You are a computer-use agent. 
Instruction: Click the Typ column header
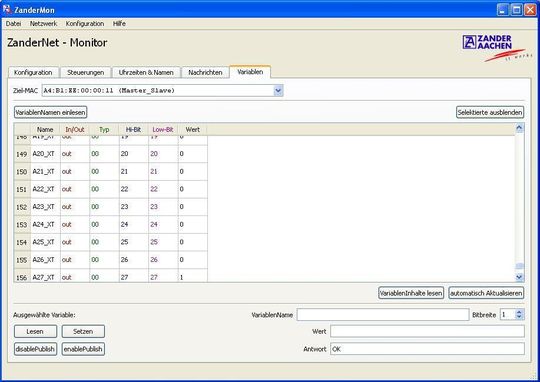(x=104, y=130)
